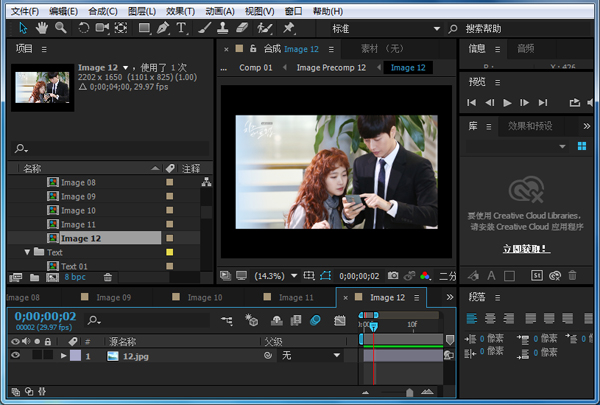This screenshot has width=600, height=405.
Task: Open the workspace 标准 dropdown
Action: click(x=386, y=29)
